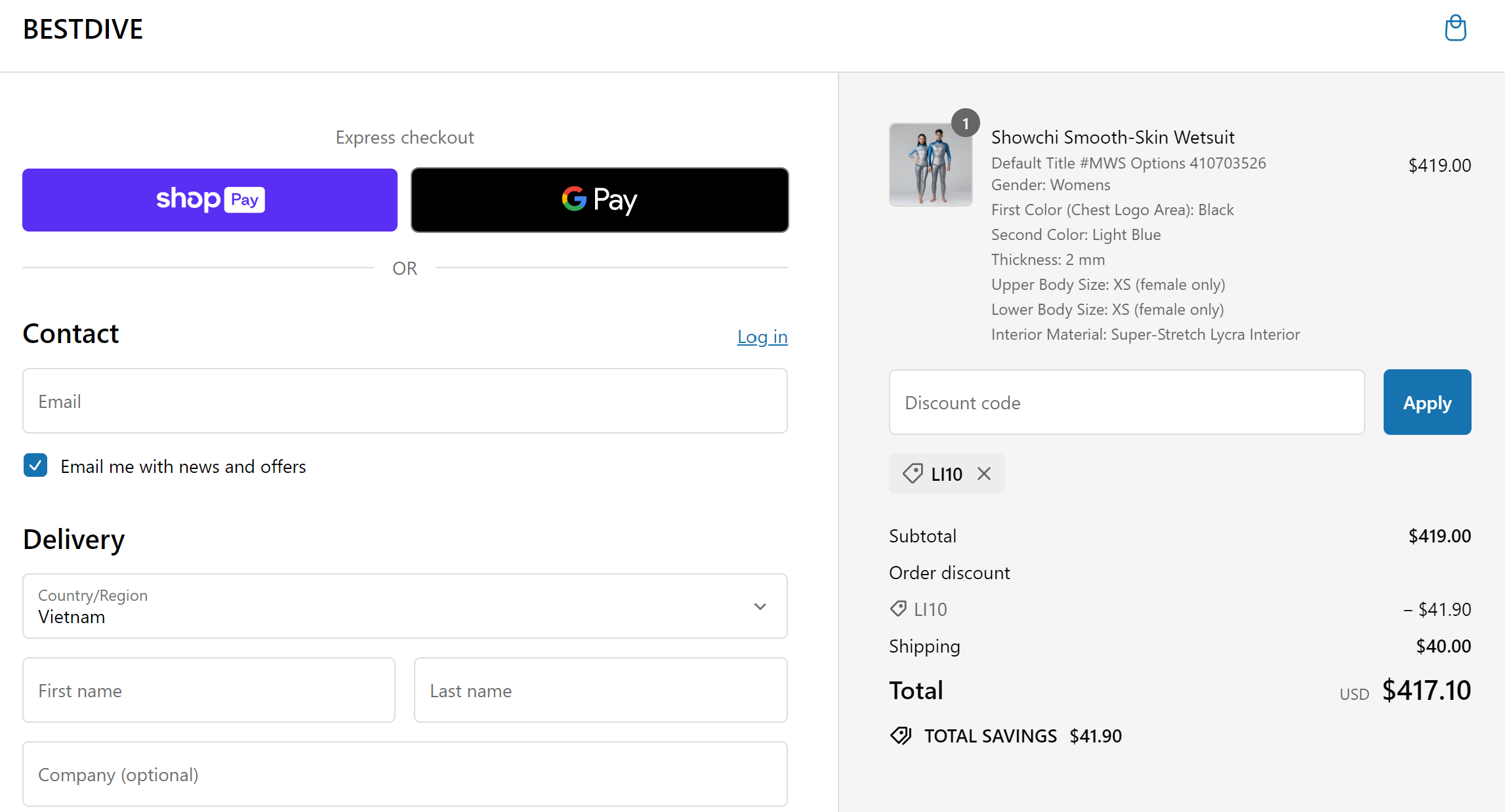The width and height of the screenshot is (1505, 812).
Task: Pay with Google Pay button
Action: point(600,200)
